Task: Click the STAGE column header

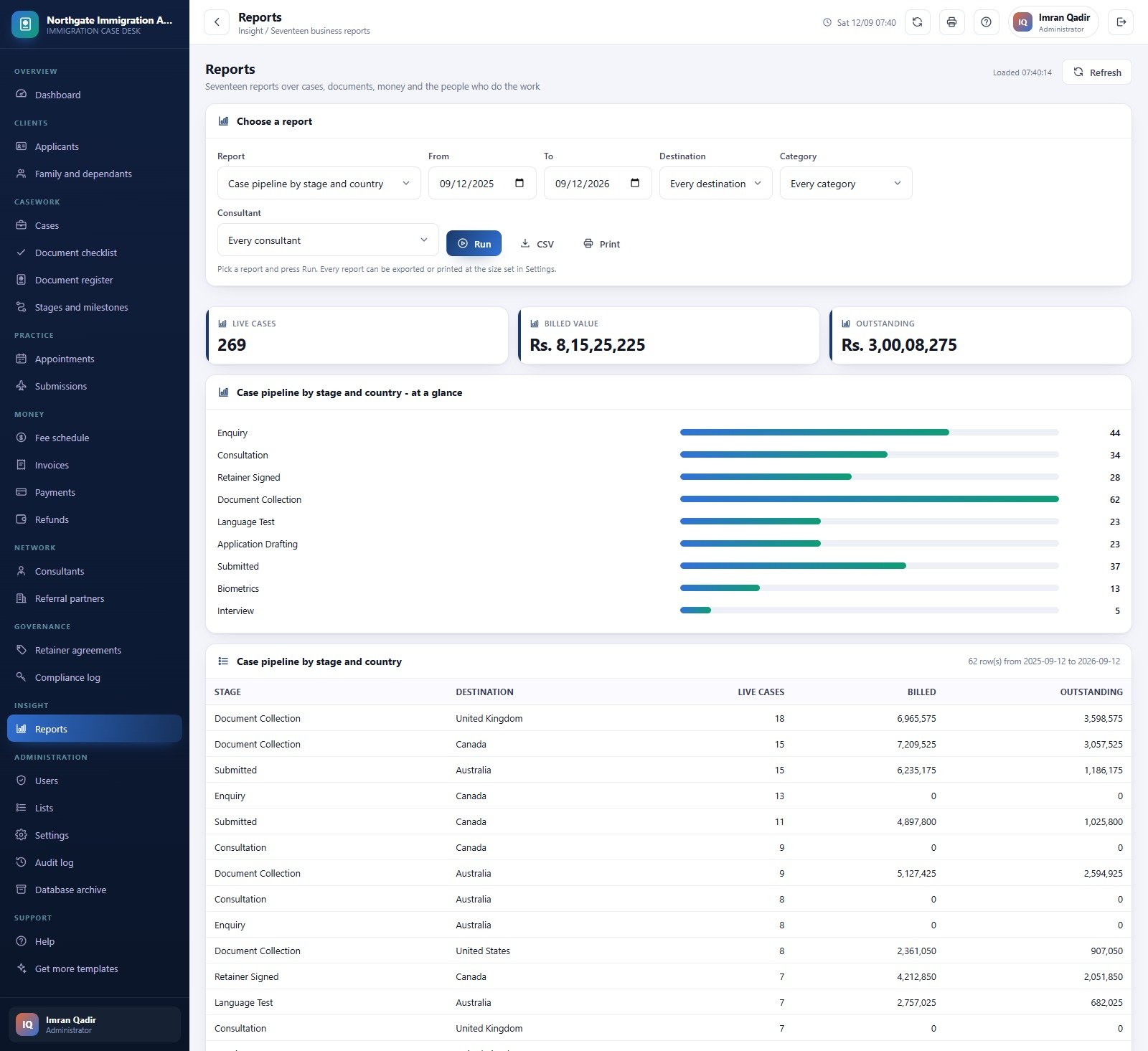Action: click(x=227, y=692)
